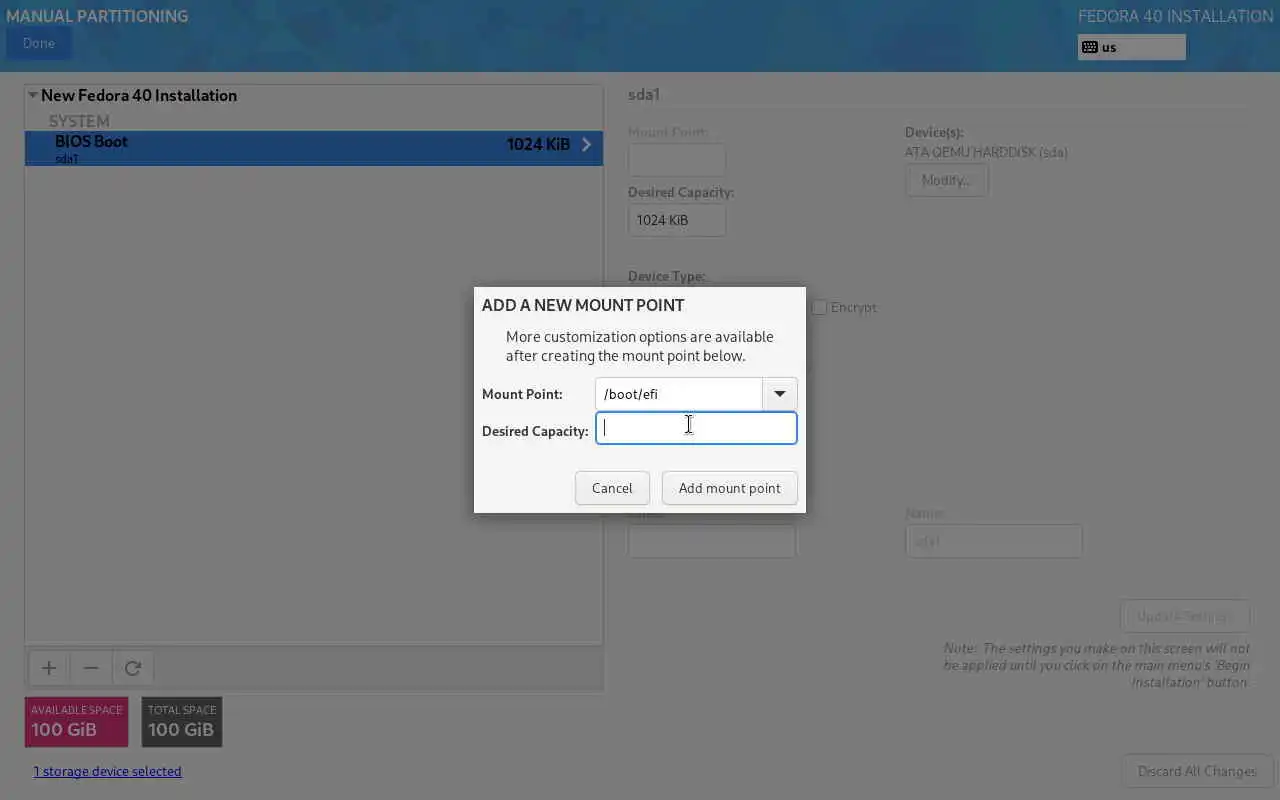Click the plus icon to add partition
The image size is (1280, 800).
[x=48, y=668]
